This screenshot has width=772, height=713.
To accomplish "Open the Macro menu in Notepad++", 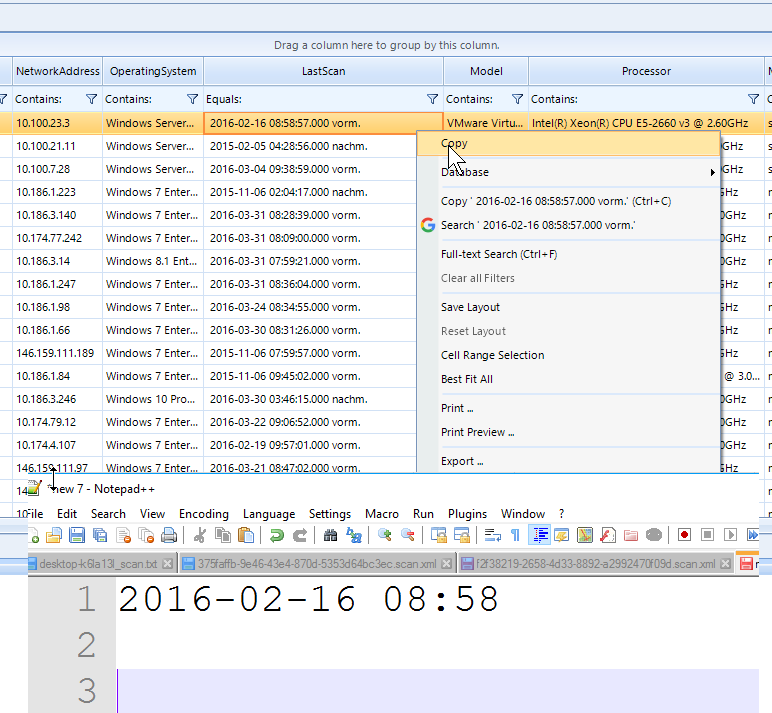I will tap(382, 514).
